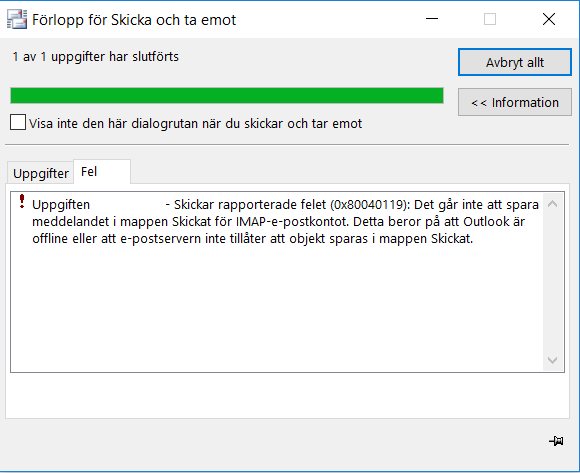The height and width of the screenshot is (473, 580).
Task: Click the green progress bar
Action: pos(227,95)
